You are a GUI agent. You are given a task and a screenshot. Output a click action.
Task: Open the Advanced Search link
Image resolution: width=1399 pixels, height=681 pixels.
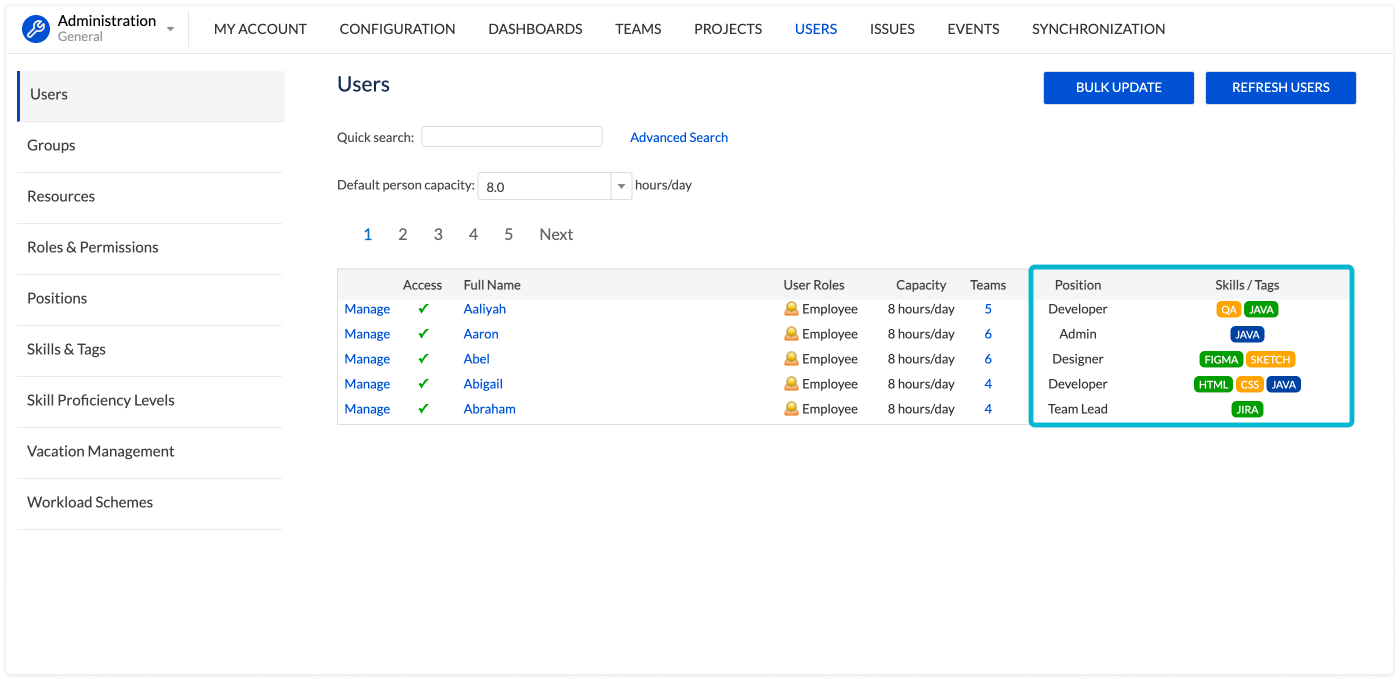click(x=678, y=137)
